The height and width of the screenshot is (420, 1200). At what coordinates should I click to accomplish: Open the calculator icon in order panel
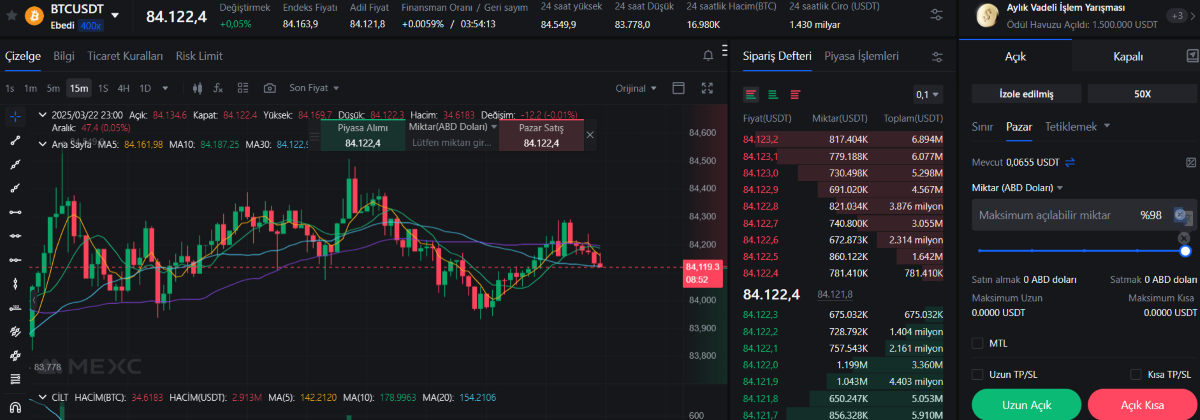coord(1191,161)
